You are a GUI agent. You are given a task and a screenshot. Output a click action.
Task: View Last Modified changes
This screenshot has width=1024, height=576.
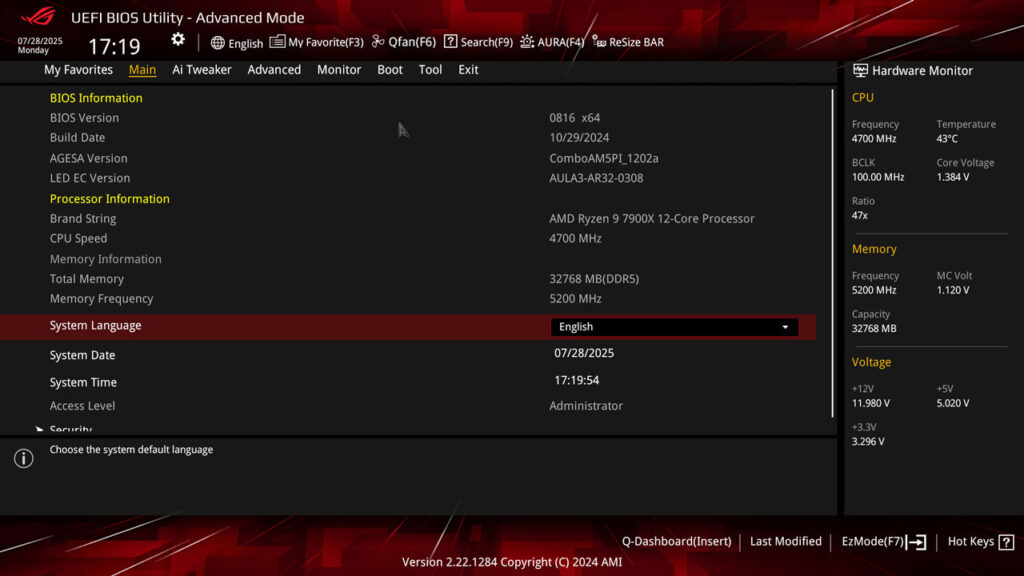tap(786, 541)
